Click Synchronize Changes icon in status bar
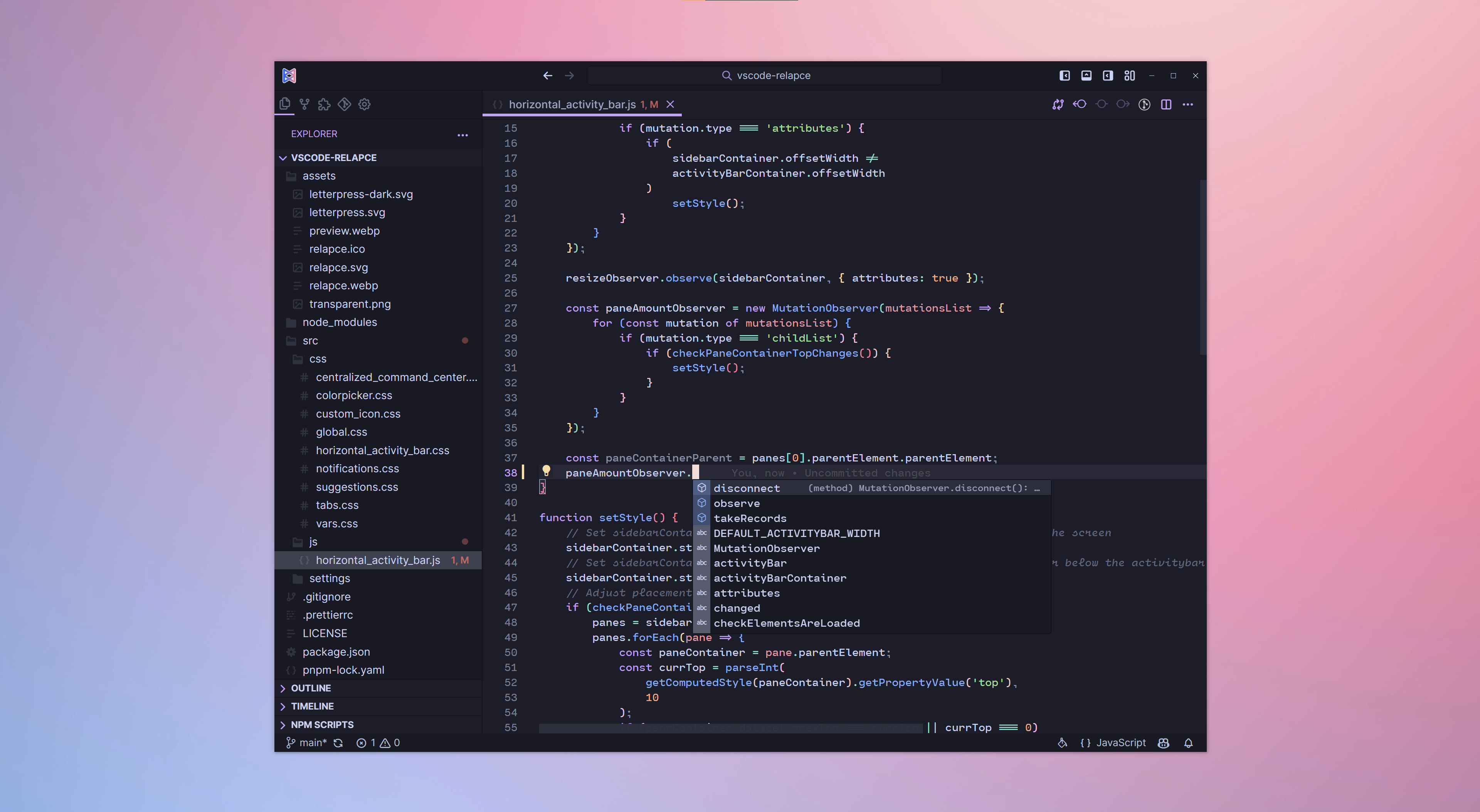This screenshot has height=812, width=1480. [338, 743]
